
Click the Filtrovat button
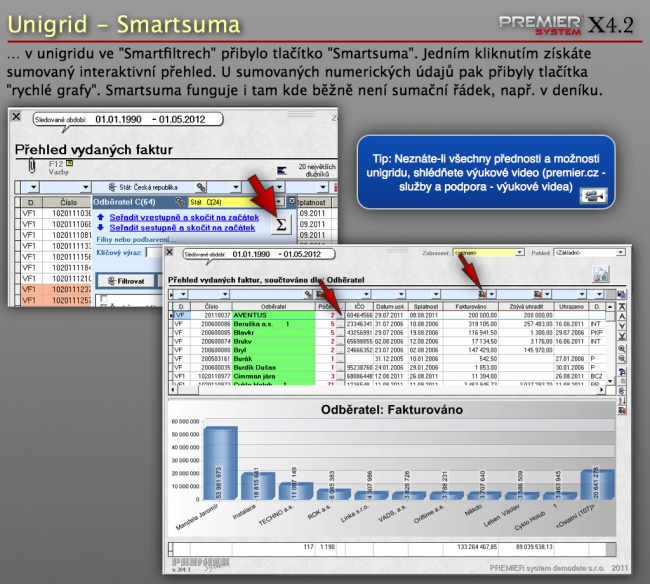(x=126, y=281)
